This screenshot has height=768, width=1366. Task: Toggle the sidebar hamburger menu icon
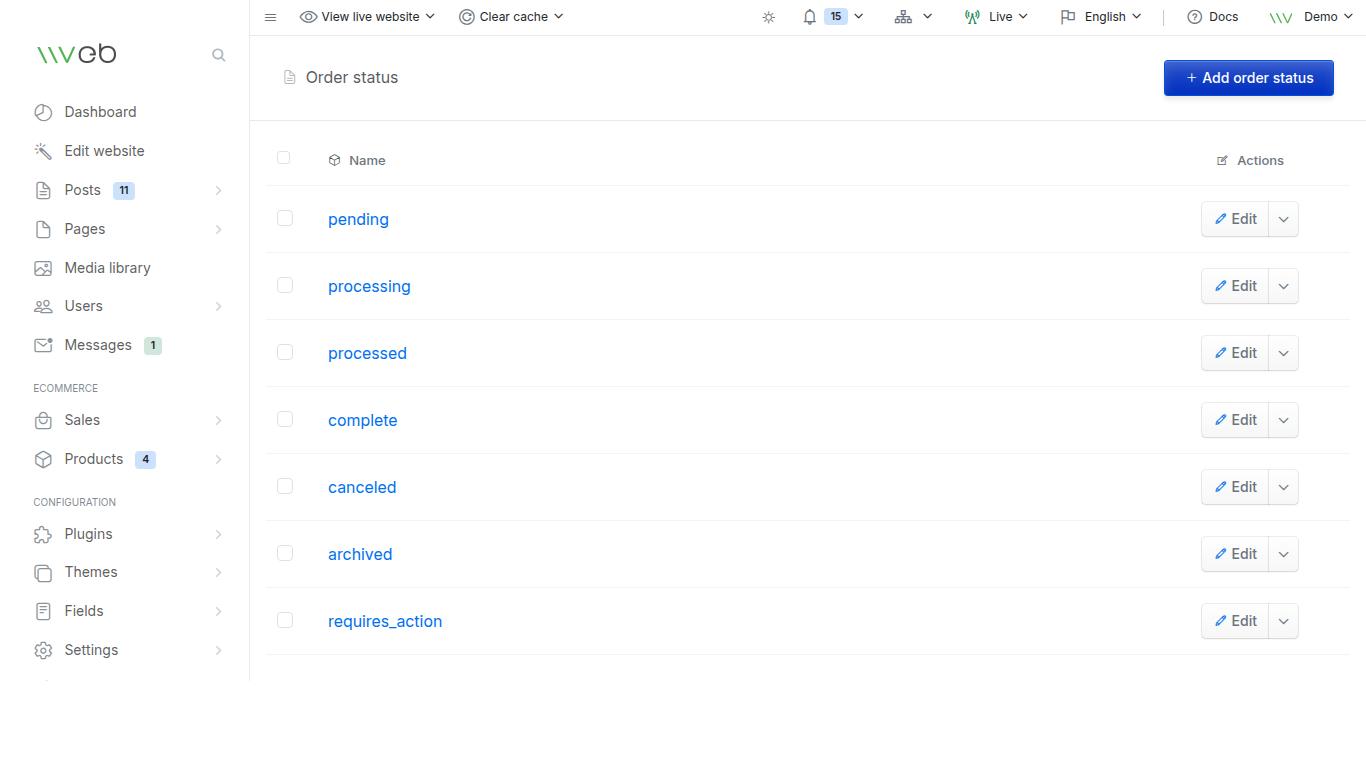coord(270,17)
